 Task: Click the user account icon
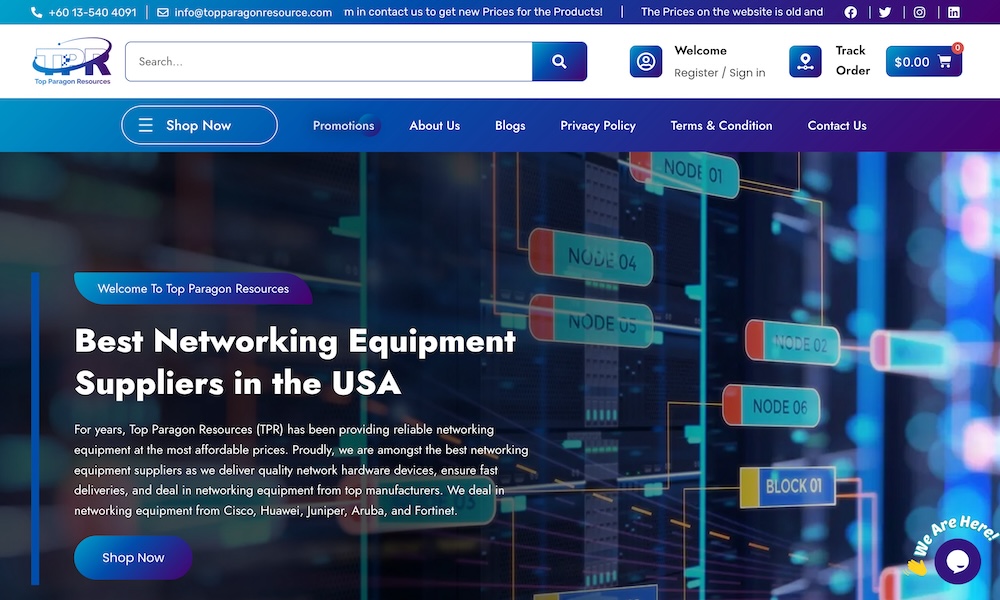646,62
